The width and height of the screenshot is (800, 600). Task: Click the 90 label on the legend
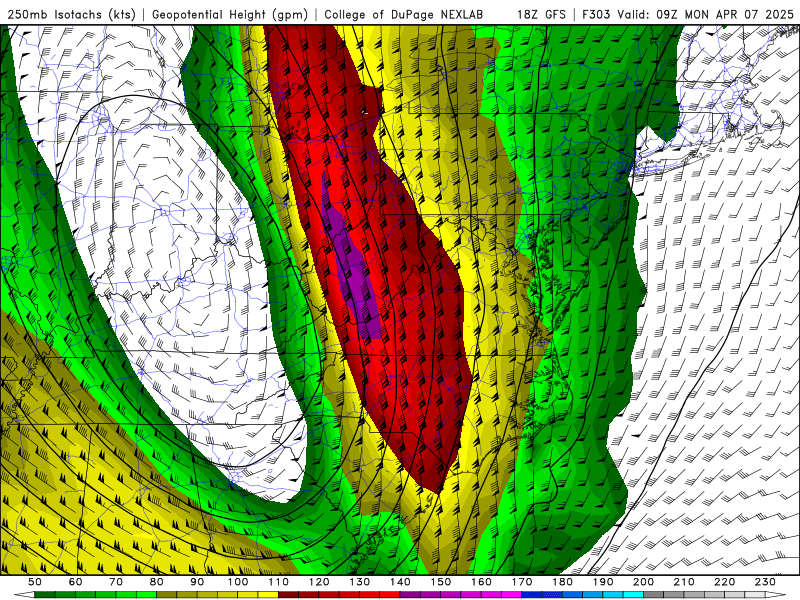click(x=197, y=582)
